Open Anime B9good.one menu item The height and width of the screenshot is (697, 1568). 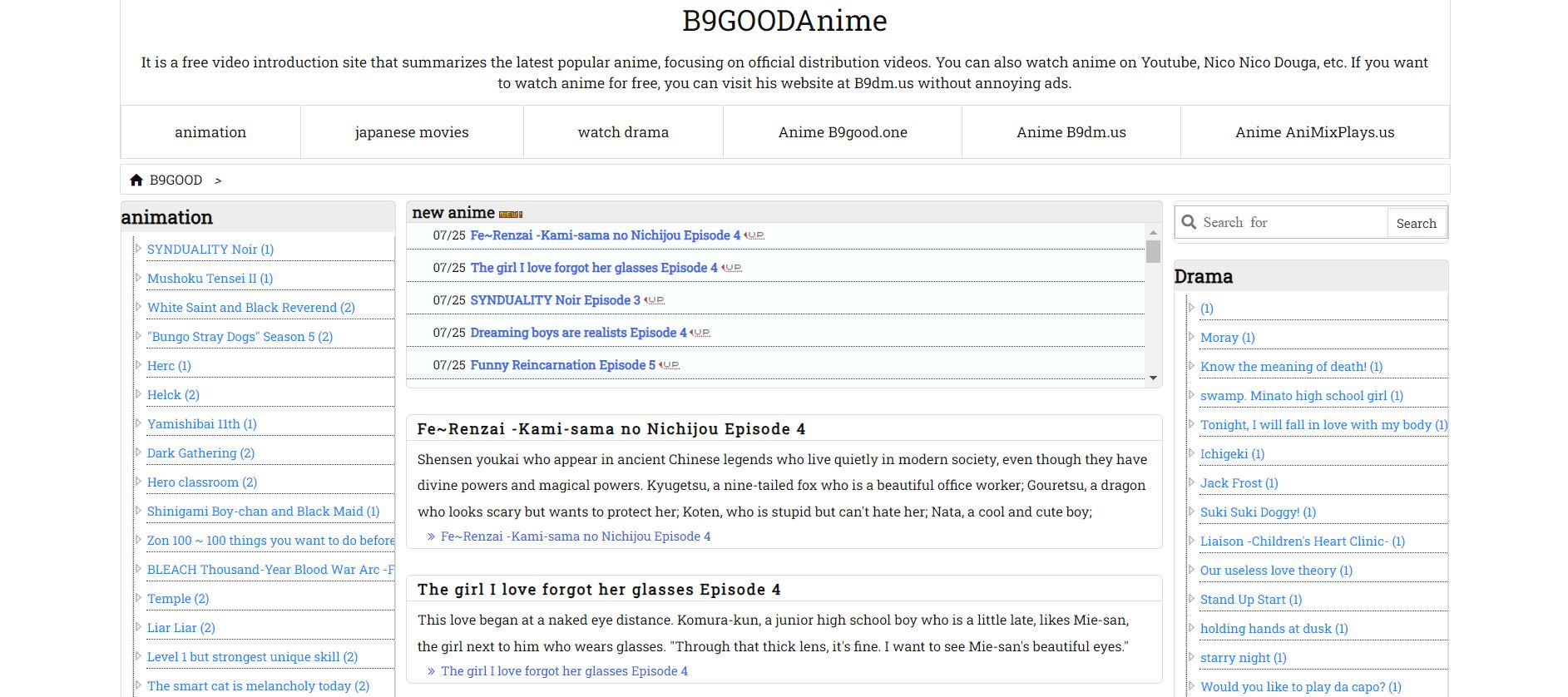pyautogui.click(x=843, y=132)
